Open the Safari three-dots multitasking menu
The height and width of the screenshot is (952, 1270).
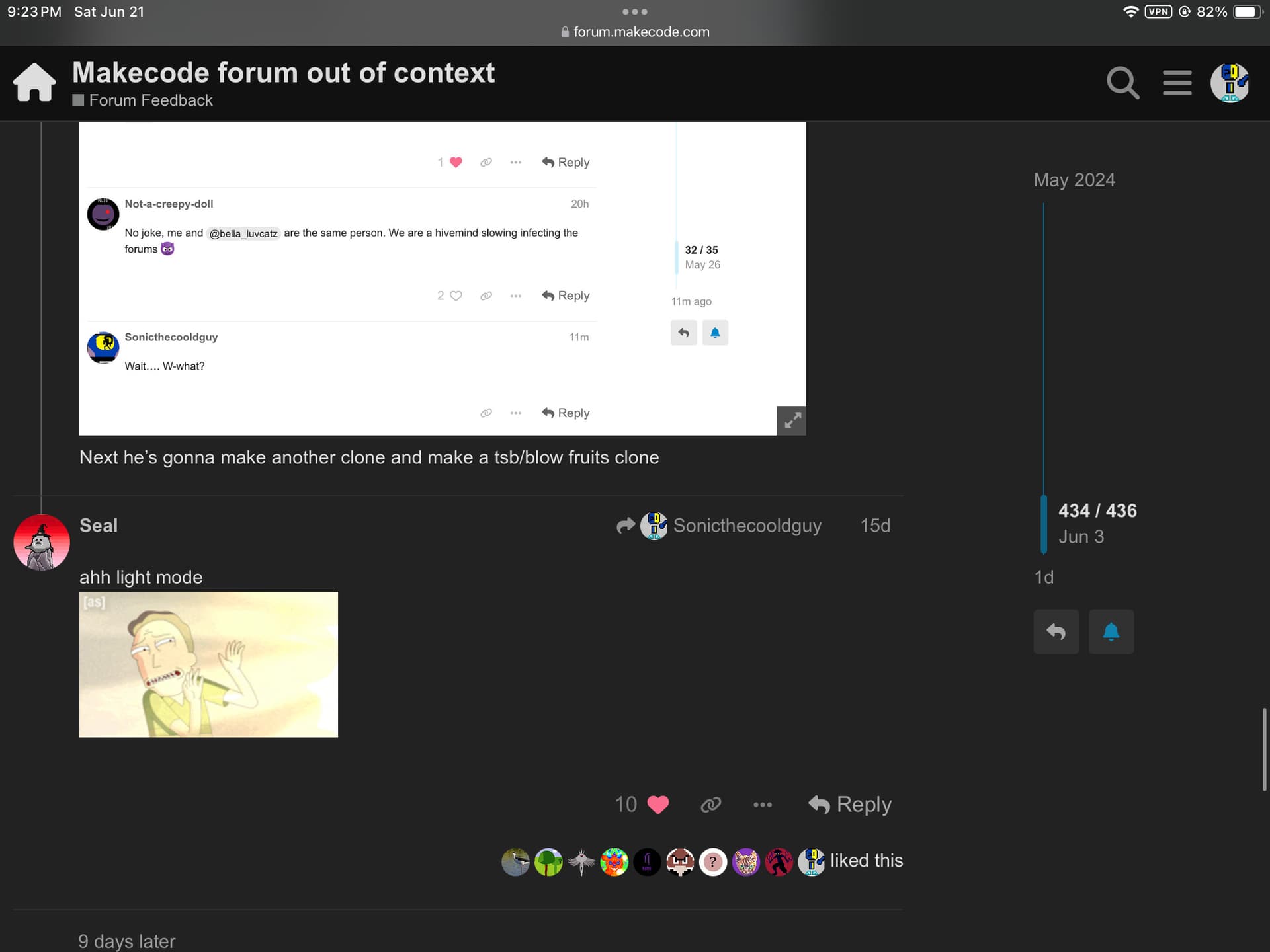coord(634,12)
